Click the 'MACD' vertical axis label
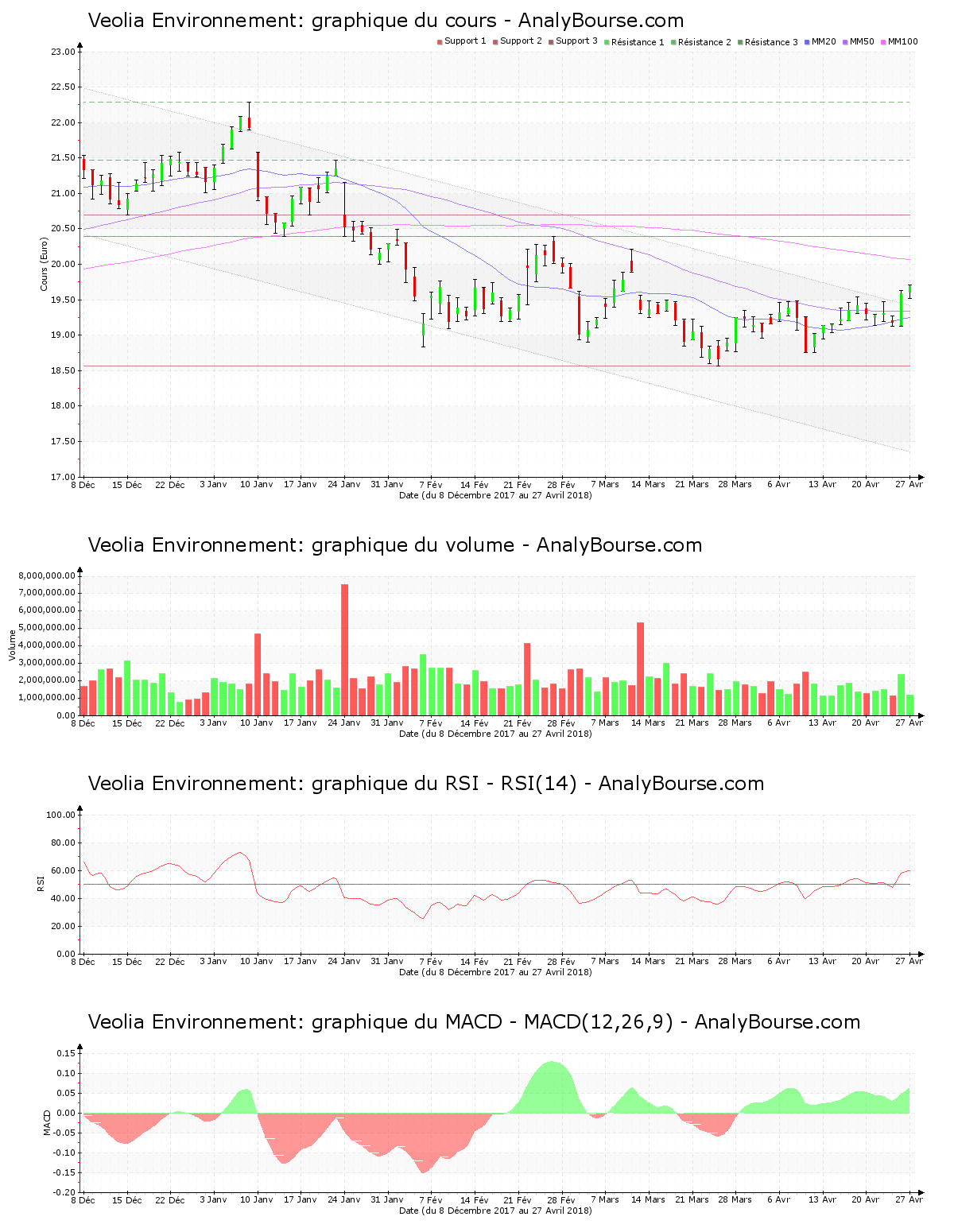Screen dimensions: 954x1232 [48, 1122]
